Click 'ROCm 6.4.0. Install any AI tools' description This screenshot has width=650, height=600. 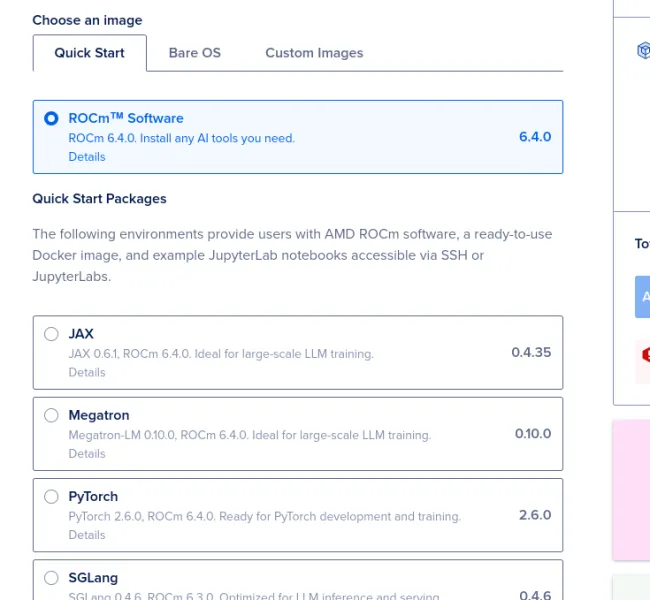(x=182, y=138)
